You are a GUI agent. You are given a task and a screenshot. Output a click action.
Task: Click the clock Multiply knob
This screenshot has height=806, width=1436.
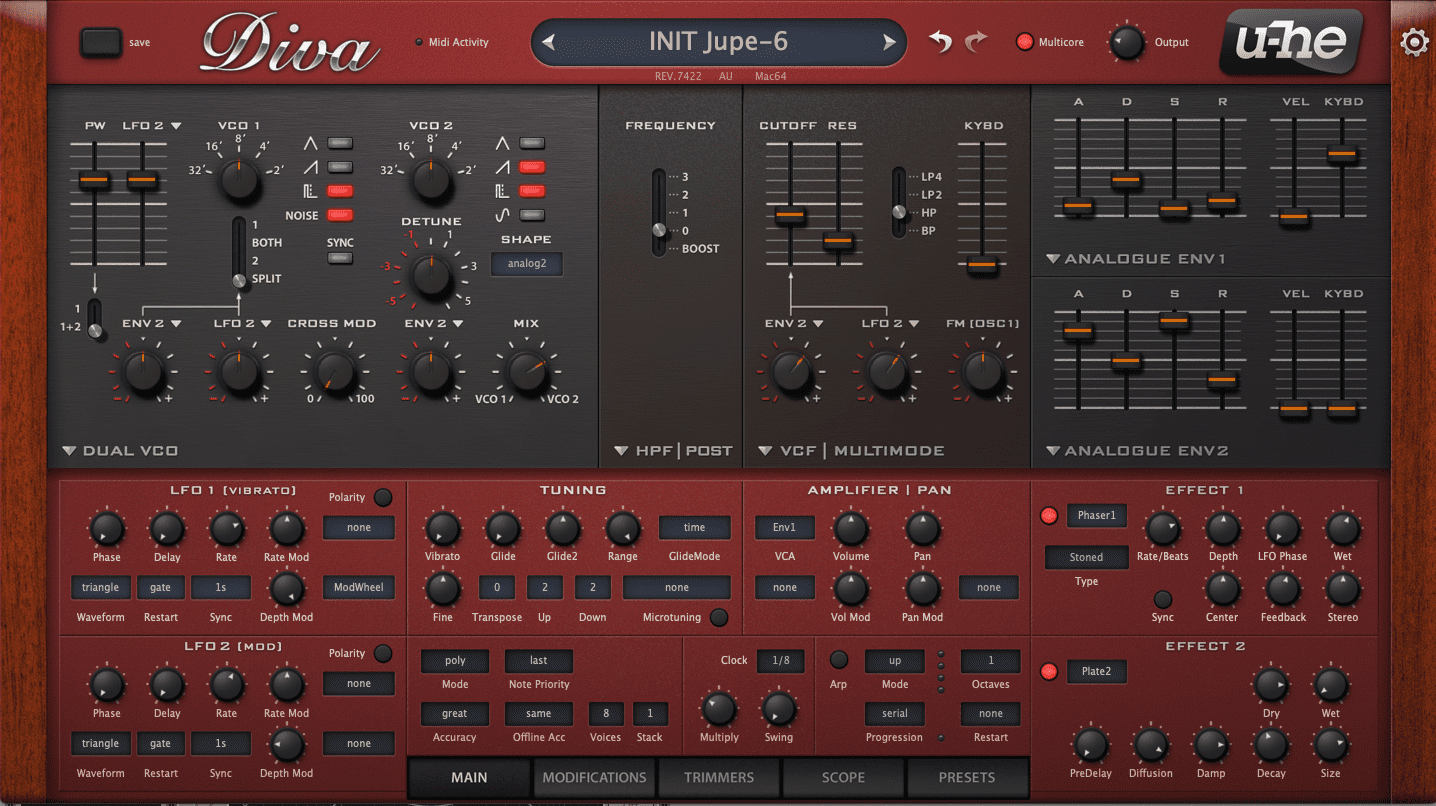point(719,710)
